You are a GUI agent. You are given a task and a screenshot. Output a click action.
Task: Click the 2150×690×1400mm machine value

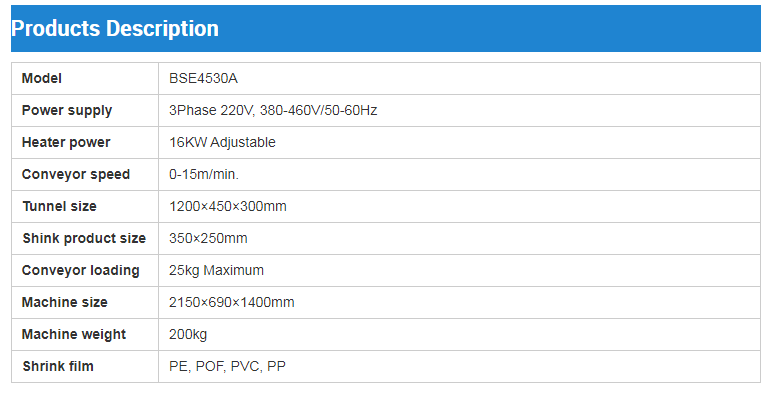(231, 302)
